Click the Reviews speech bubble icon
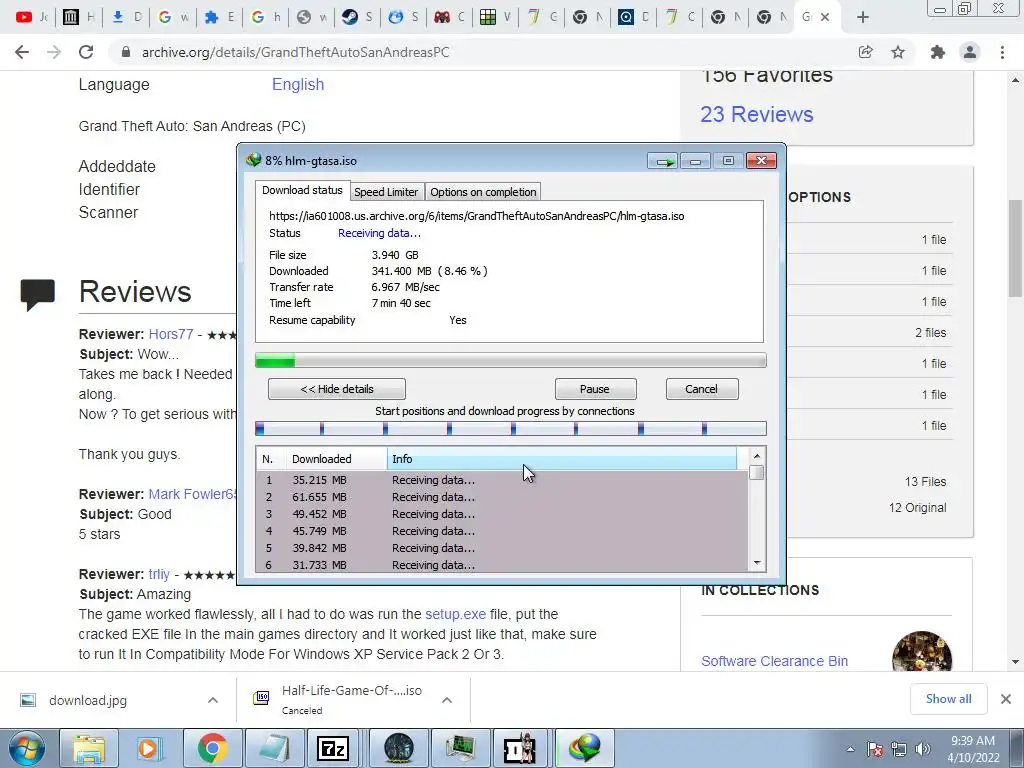The image size is (1024, 768). pyautogui.click(x=37, y=295)
